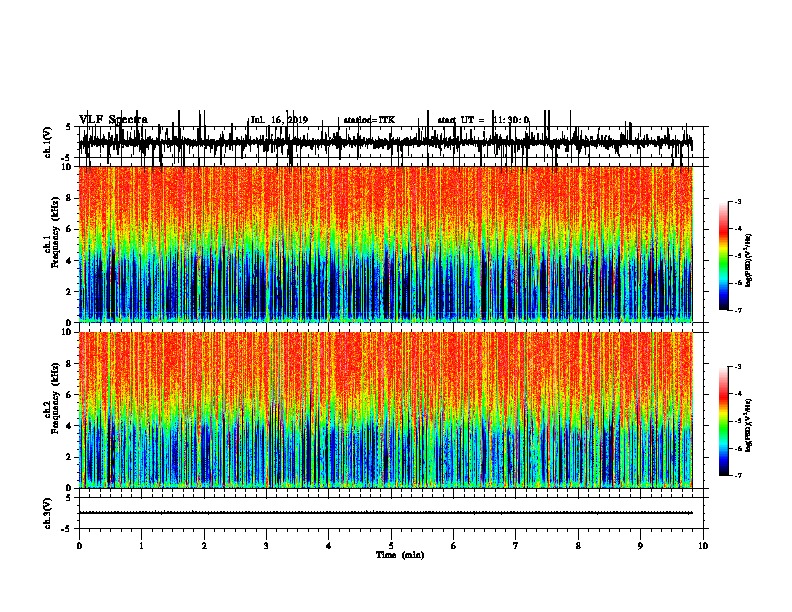Click the "8" kHz tick of ch.1 spectrogram
Viewport: 792px width, 612px height.
point(70,198)
